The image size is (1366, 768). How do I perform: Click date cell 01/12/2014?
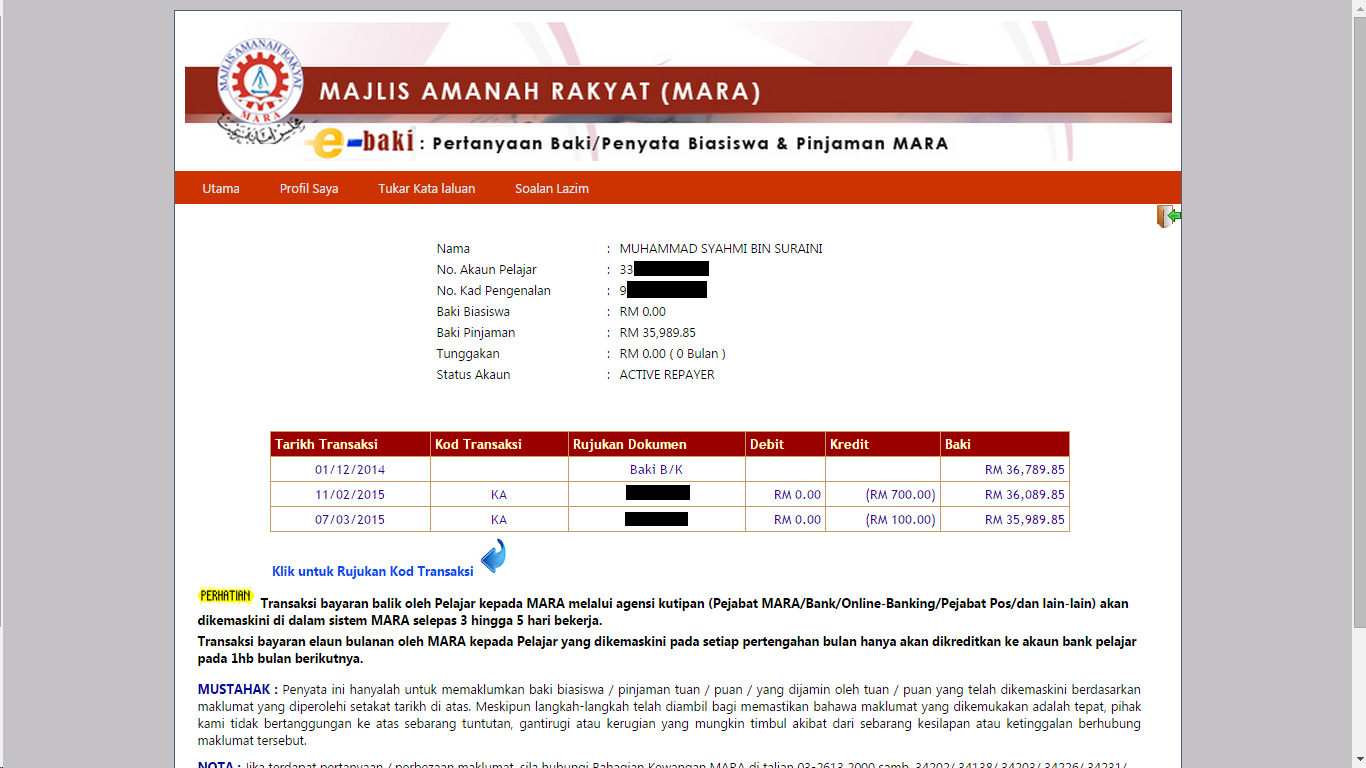350,470
